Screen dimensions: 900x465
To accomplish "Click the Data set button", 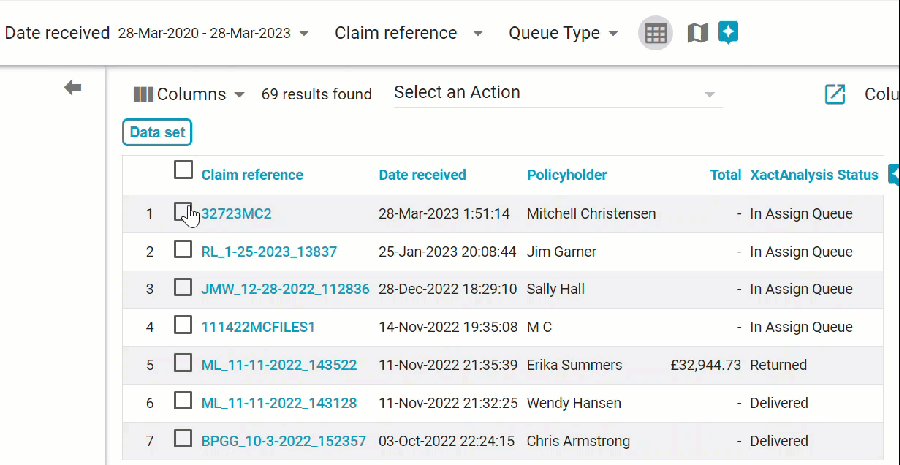I will [x=157, y=132].
